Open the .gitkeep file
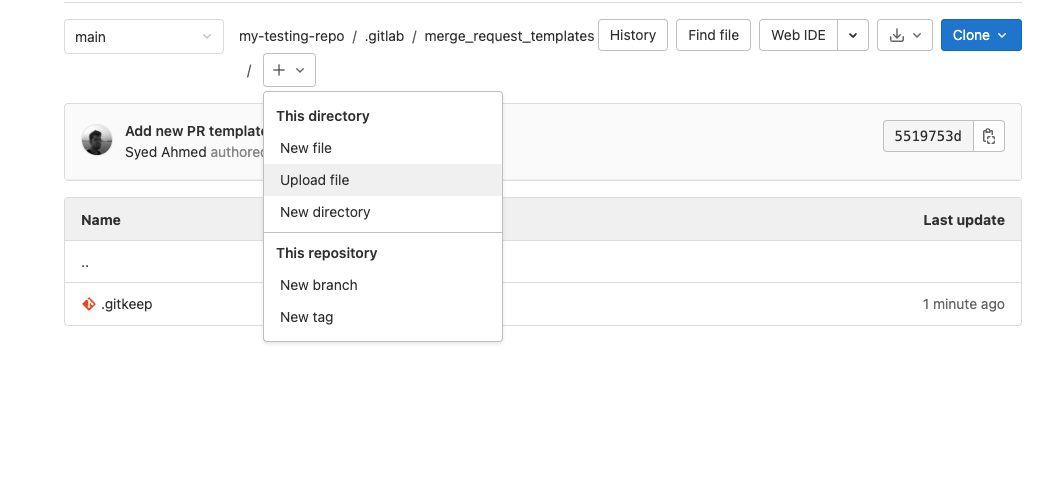The image size is (1057, 499). point(127,304)
